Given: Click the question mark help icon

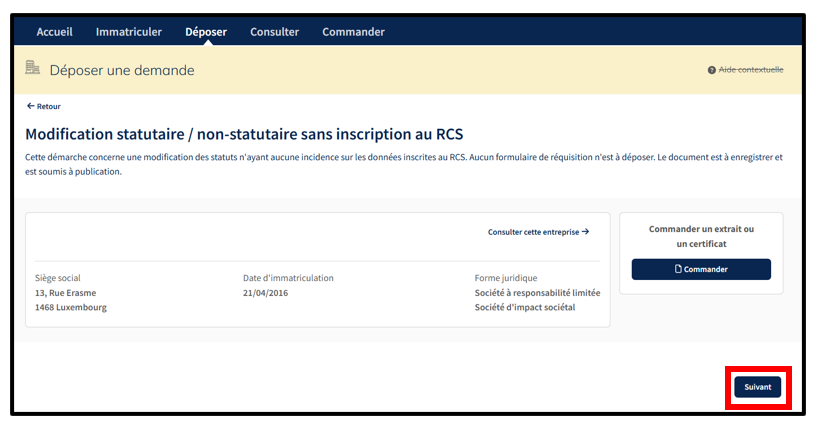Looking at the screenshot, I should [711, 70].
